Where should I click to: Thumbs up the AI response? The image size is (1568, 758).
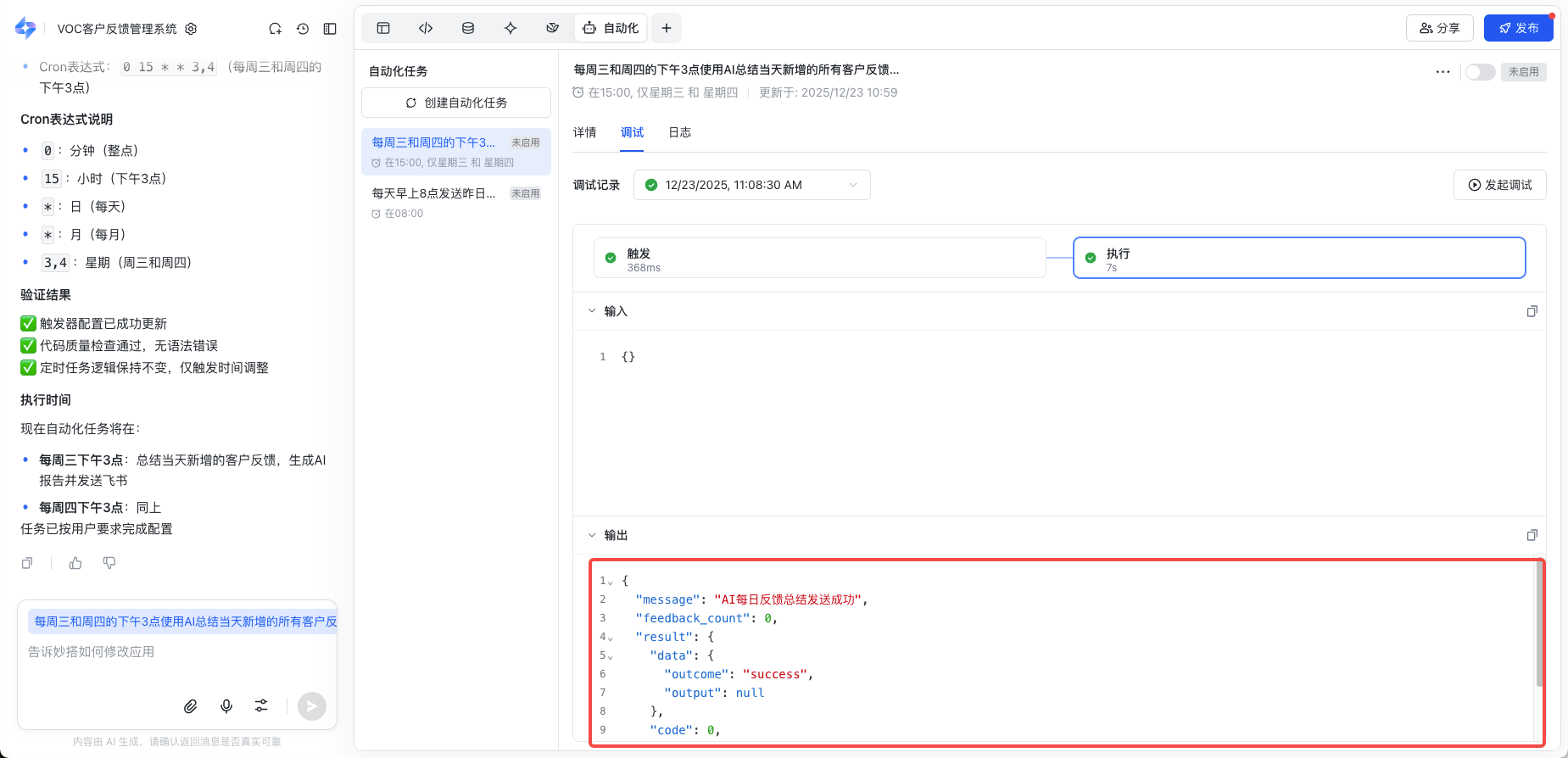[75, 563]
